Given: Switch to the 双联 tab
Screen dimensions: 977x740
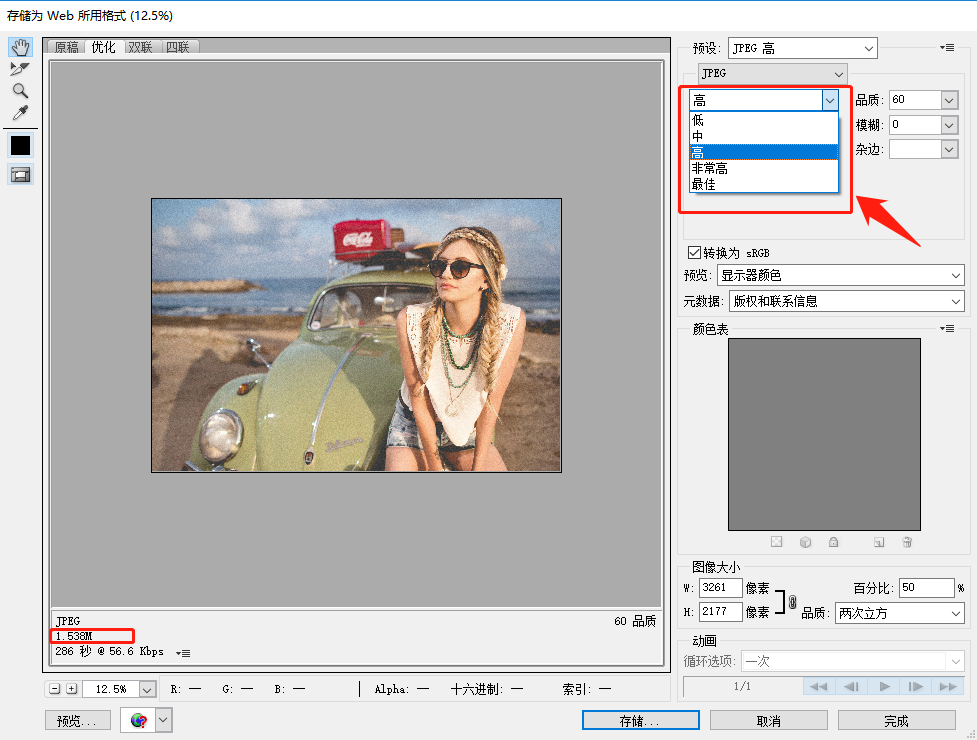Looking at the screenshot, I should click(139, 47).
